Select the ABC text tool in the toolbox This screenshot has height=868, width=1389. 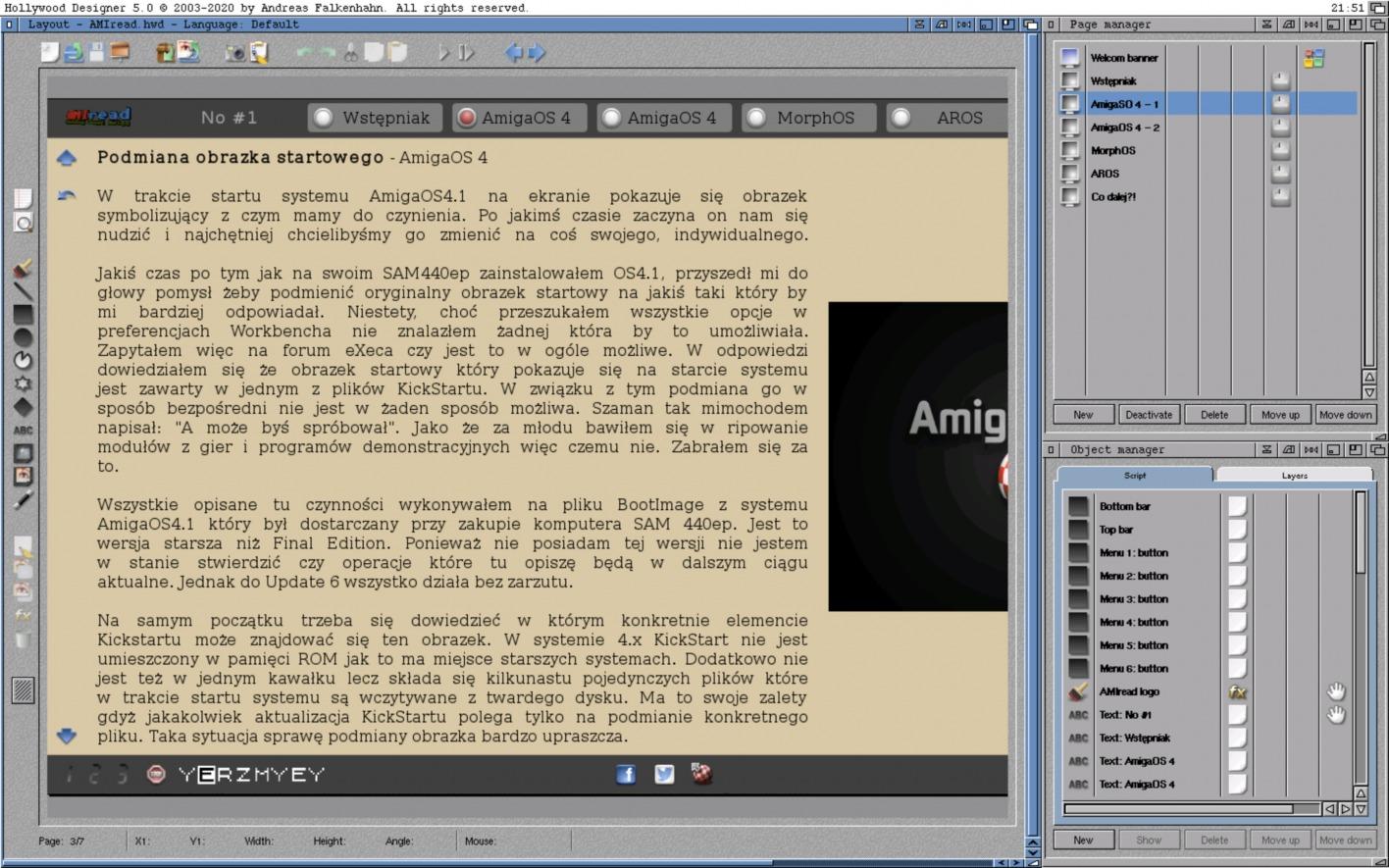23,431
